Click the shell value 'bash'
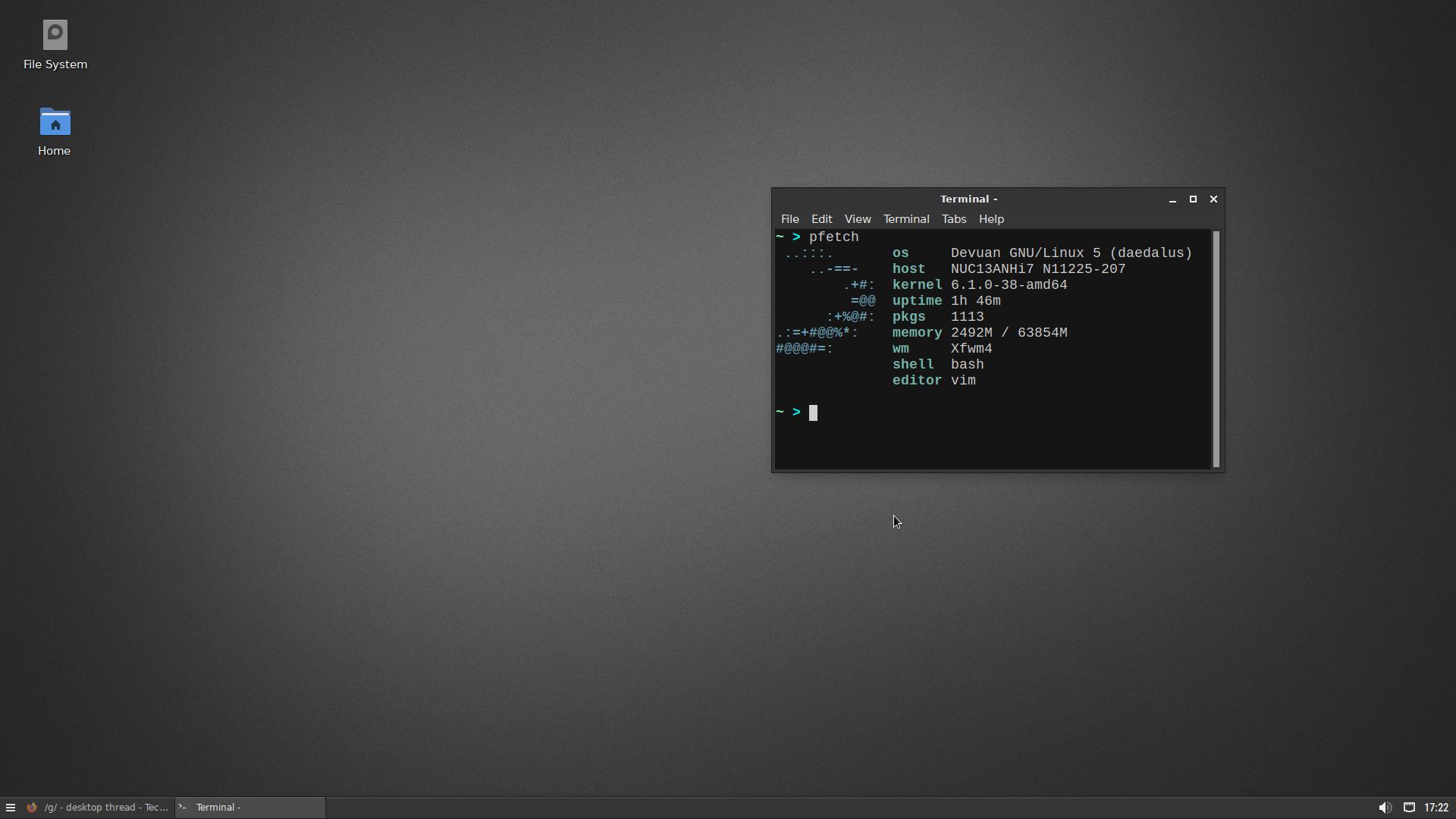Image resolution: width=1456 pixels, height=819 pixels. [967, 365]
